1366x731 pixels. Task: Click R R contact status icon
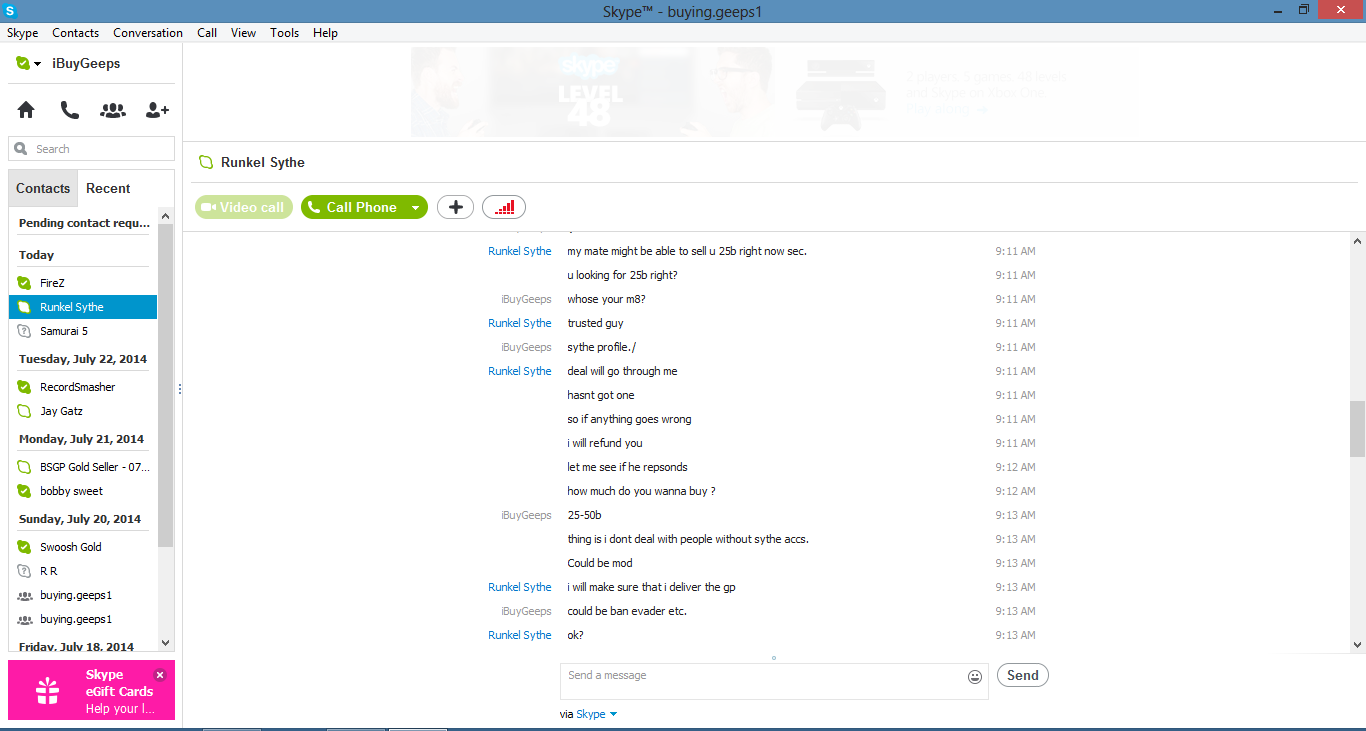click(25, 571)
